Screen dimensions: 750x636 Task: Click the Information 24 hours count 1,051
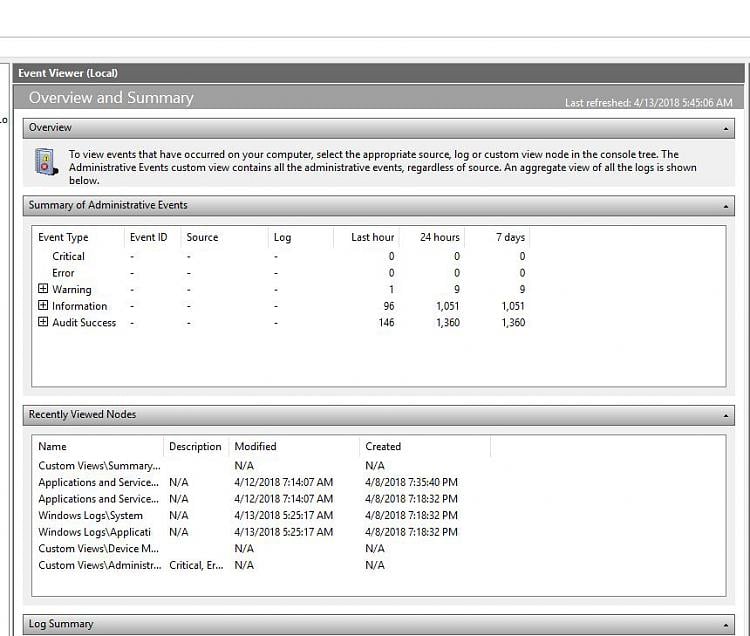tap(448, 306)
